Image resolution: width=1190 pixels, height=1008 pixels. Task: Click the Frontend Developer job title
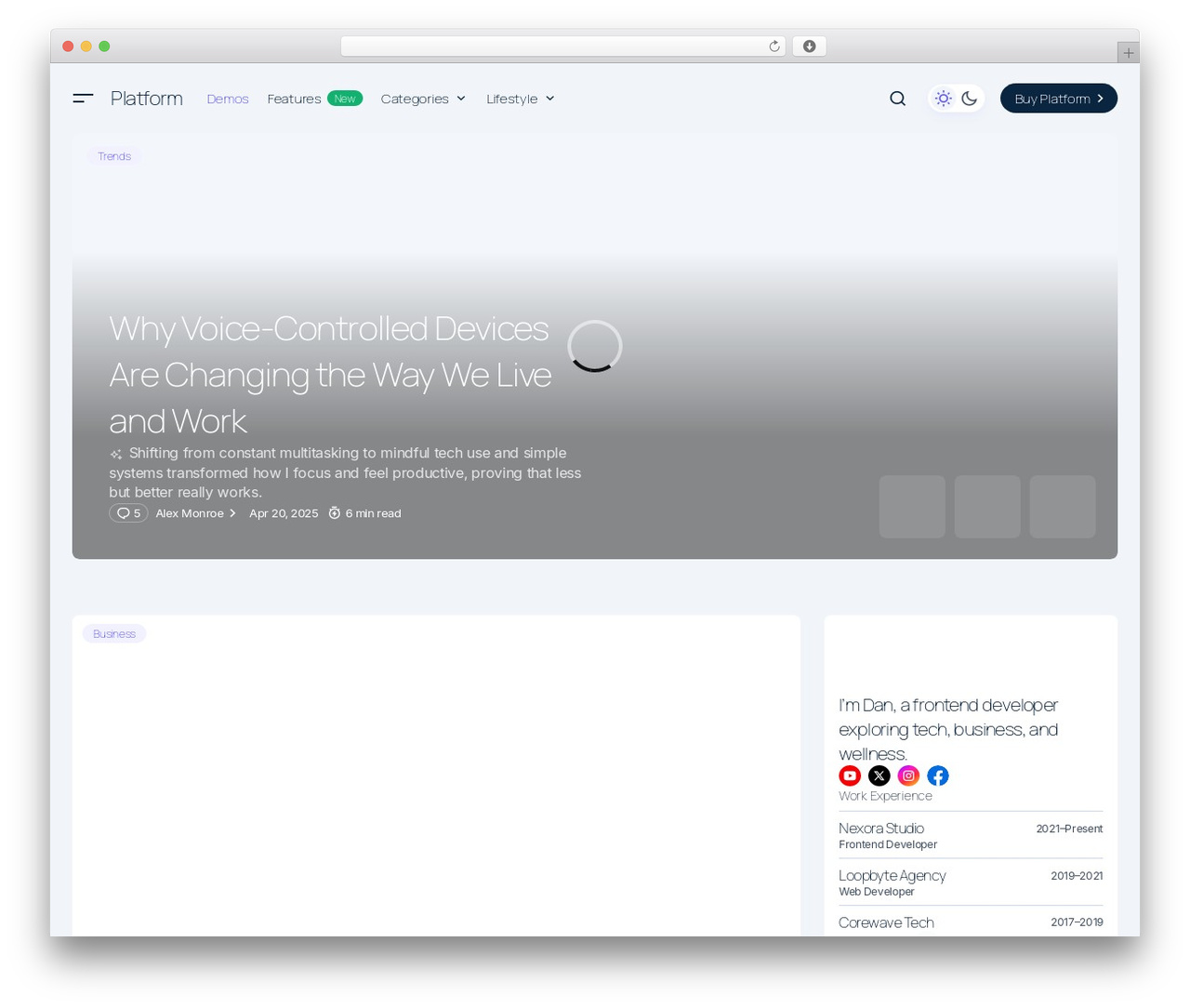pos(888,844)
